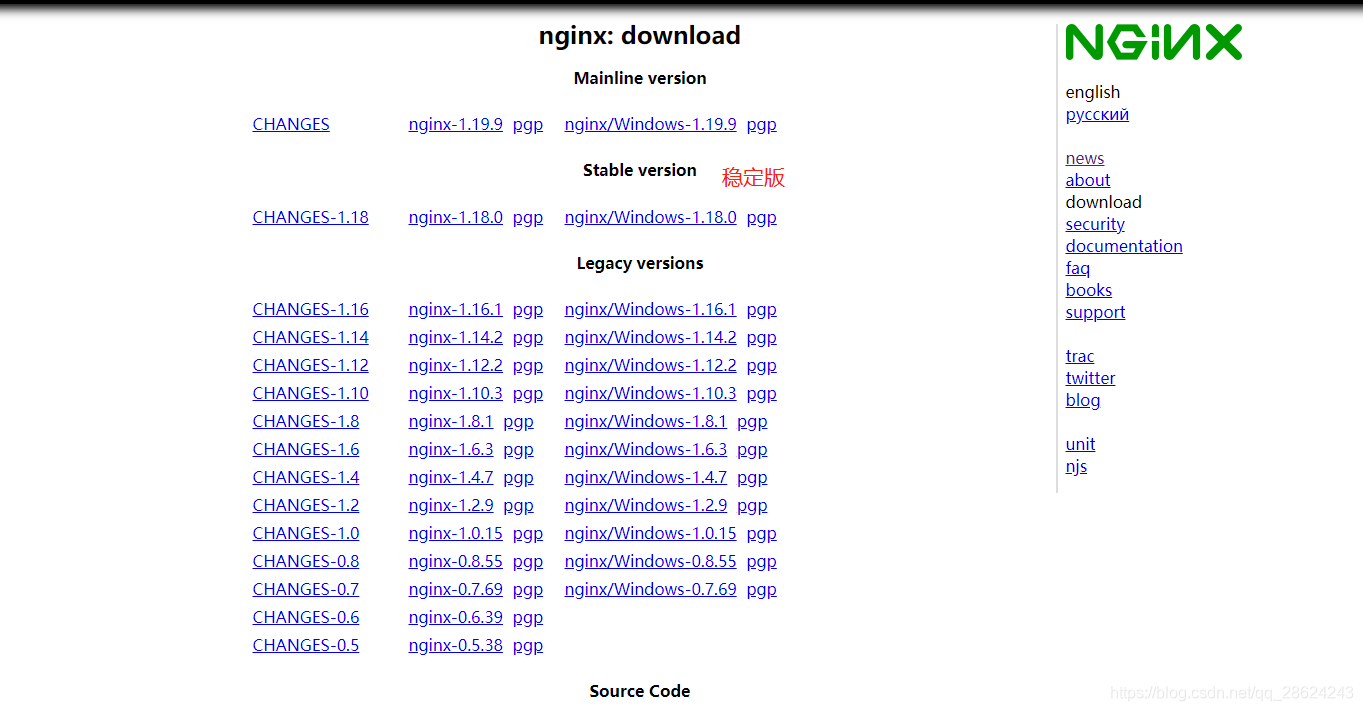Open pgp for nginx/Windows-1.12.2
The width and height of the screenshot is (1363, 711).
click(x=762, y=366)
